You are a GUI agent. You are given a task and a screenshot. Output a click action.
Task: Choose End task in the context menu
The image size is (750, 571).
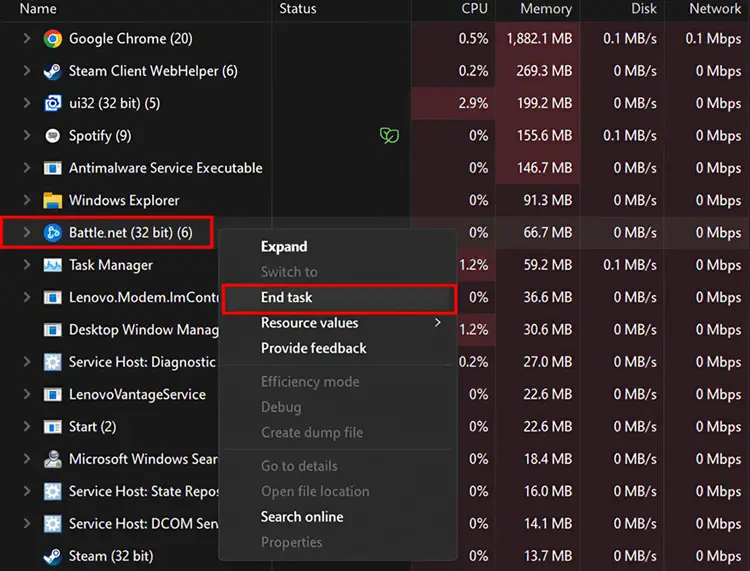(x=338, y=297)
